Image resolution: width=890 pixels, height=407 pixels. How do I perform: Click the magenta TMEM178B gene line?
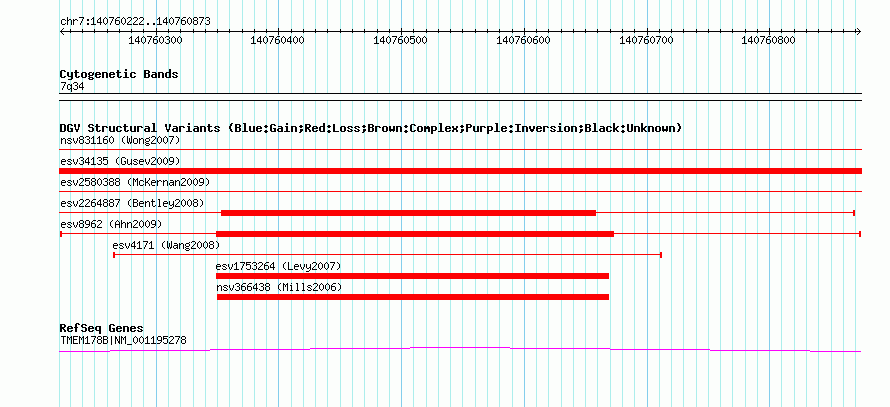(460, 349)
